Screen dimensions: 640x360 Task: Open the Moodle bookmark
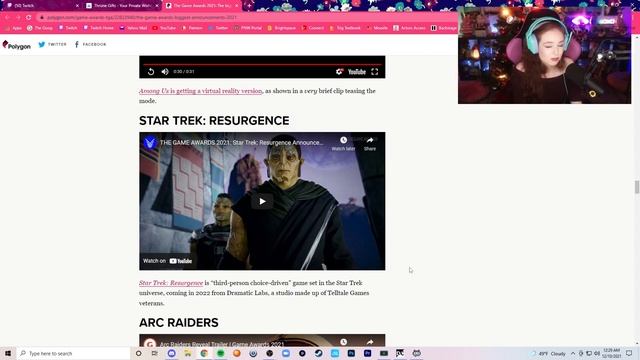pyautogui.click(x=377, y=28)
